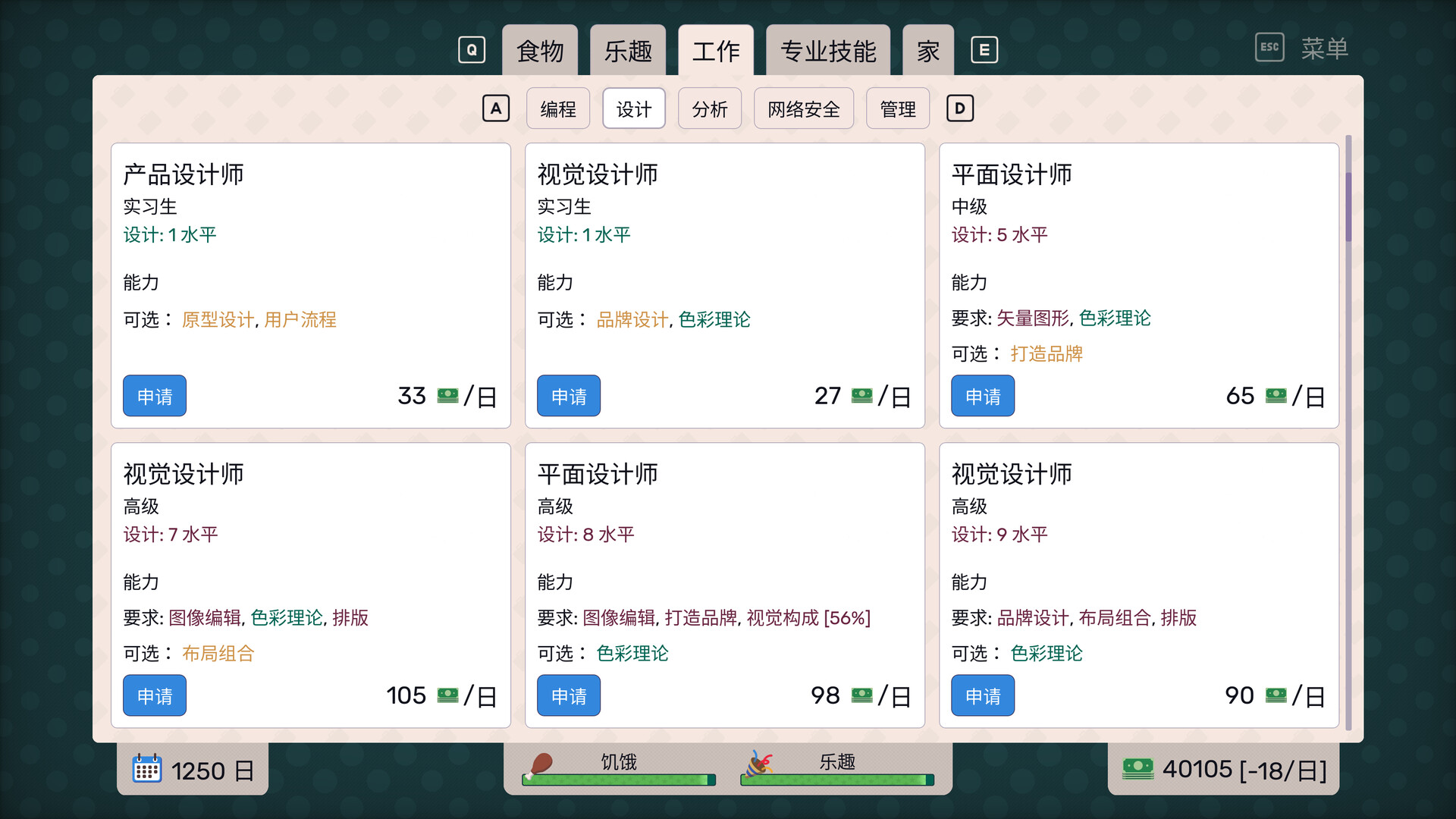Switch to the 食物 tab
The height and width of the screenshot is (819, 1456).
[x=540, y=52]
